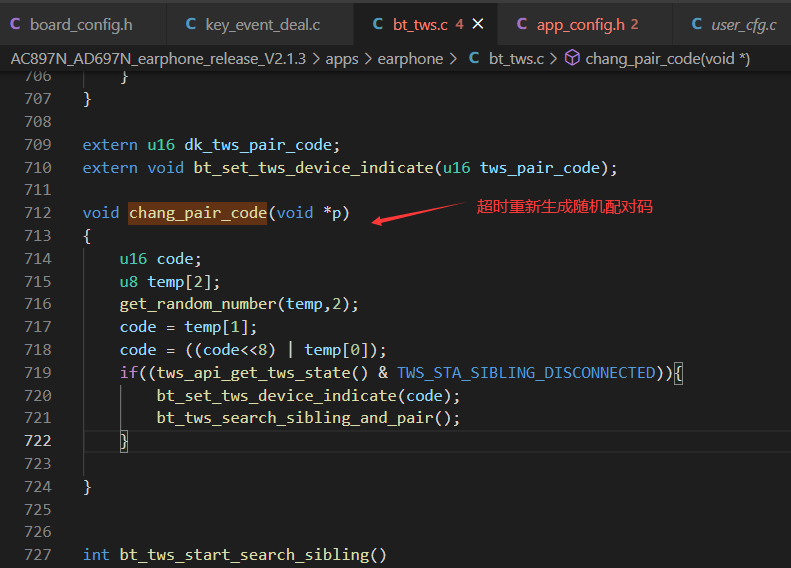Click C file icon on app_config.h tab
Viewport: 791px width, 568px height.
(x=522, y=24)
